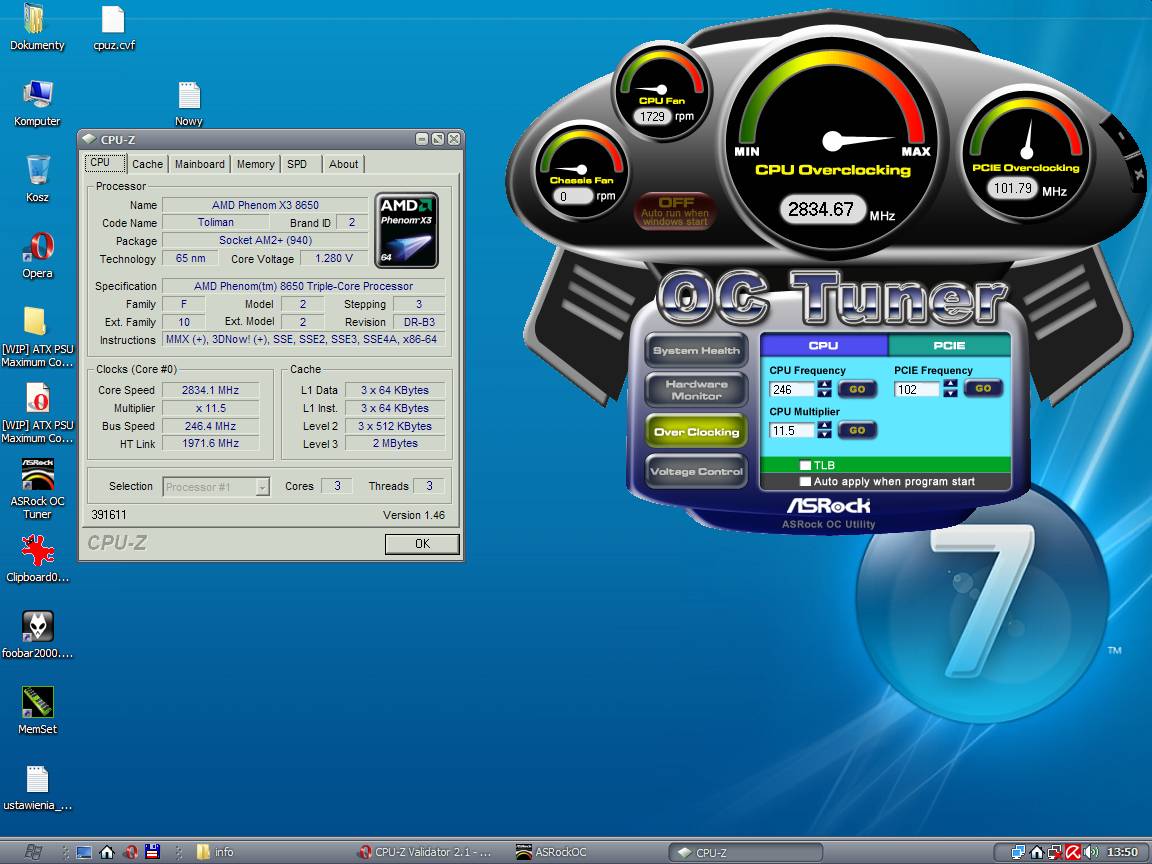Launch the MemSet desktop icon
Image resolution: width=1152 pixels, height=864 pixels.
[x=37, y=702]
